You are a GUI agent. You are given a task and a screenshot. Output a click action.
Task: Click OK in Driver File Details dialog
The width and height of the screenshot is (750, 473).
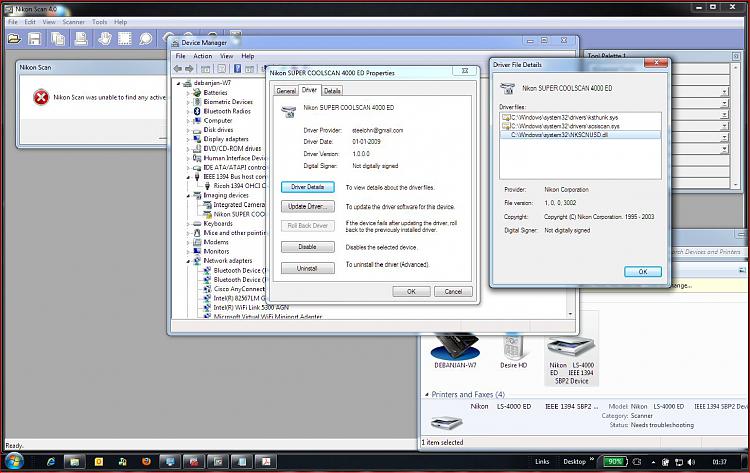[643, 272]
